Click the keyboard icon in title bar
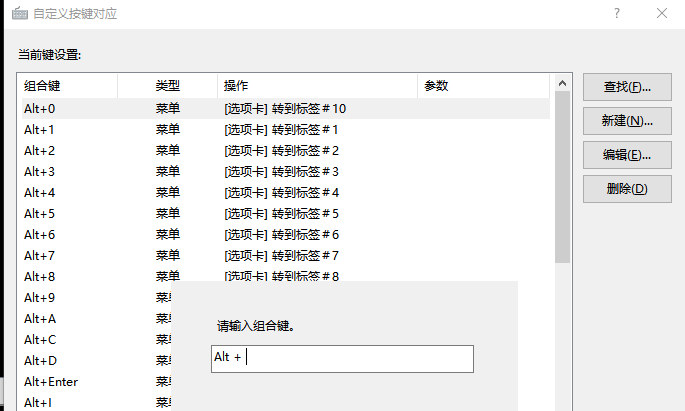685x411 pixels. pos(20,14)
